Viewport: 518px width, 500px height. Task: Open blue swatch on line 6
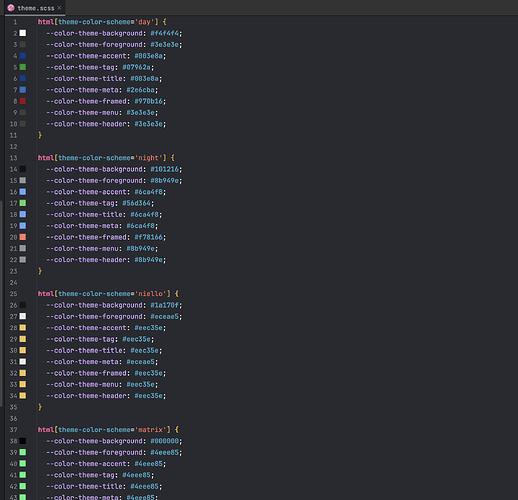pos(23,78)
